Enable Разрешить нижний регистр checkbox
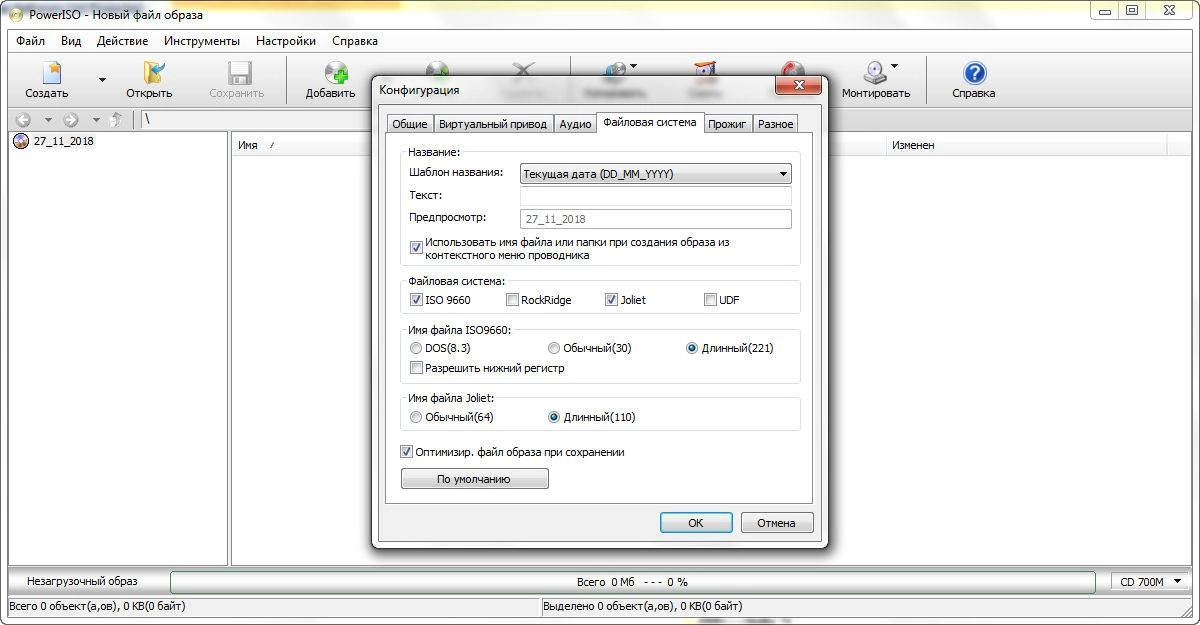The height and width of the screenshot is (625, 1200). point(417,368)
